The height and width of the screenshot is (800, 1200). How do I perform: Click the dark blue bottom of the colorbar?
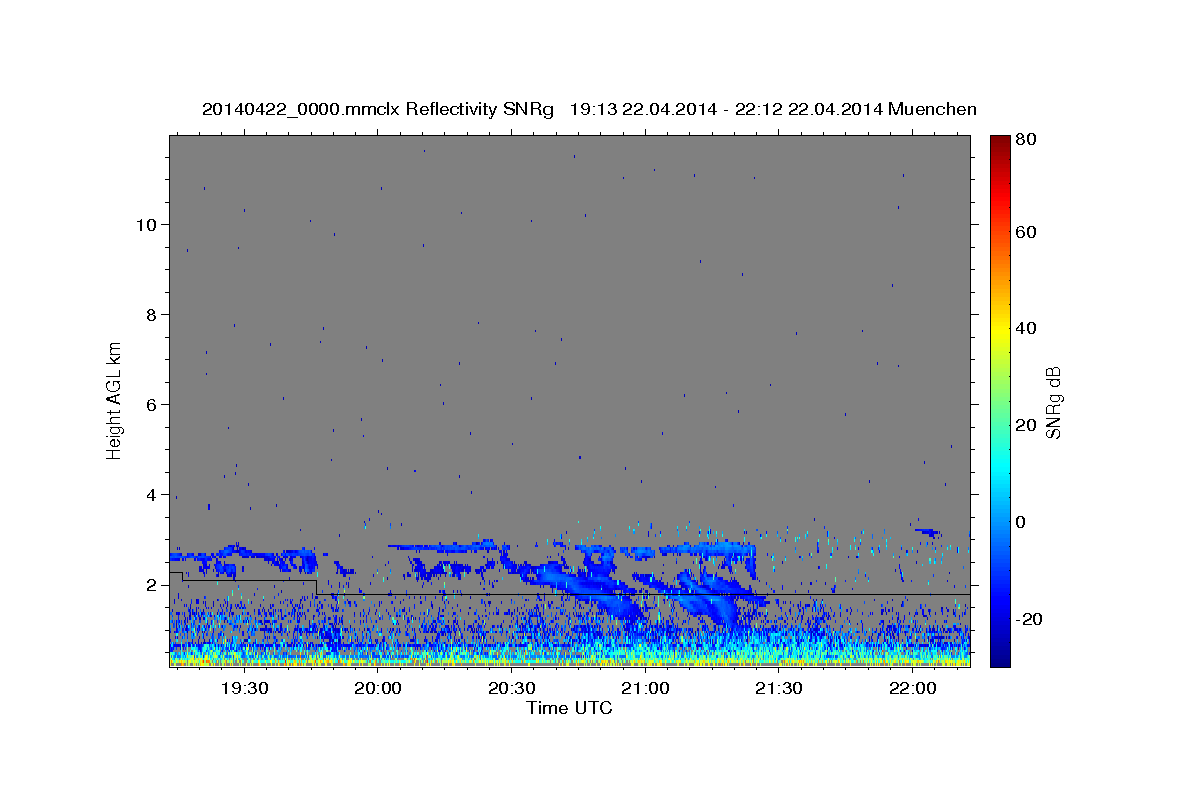pyautogui.click(x=1000, y=658)
